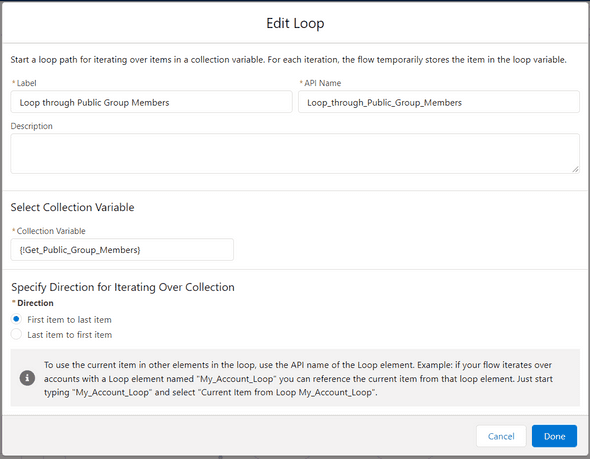
Task: Click the Collection Variable field caption
Action: pos(49,231)
